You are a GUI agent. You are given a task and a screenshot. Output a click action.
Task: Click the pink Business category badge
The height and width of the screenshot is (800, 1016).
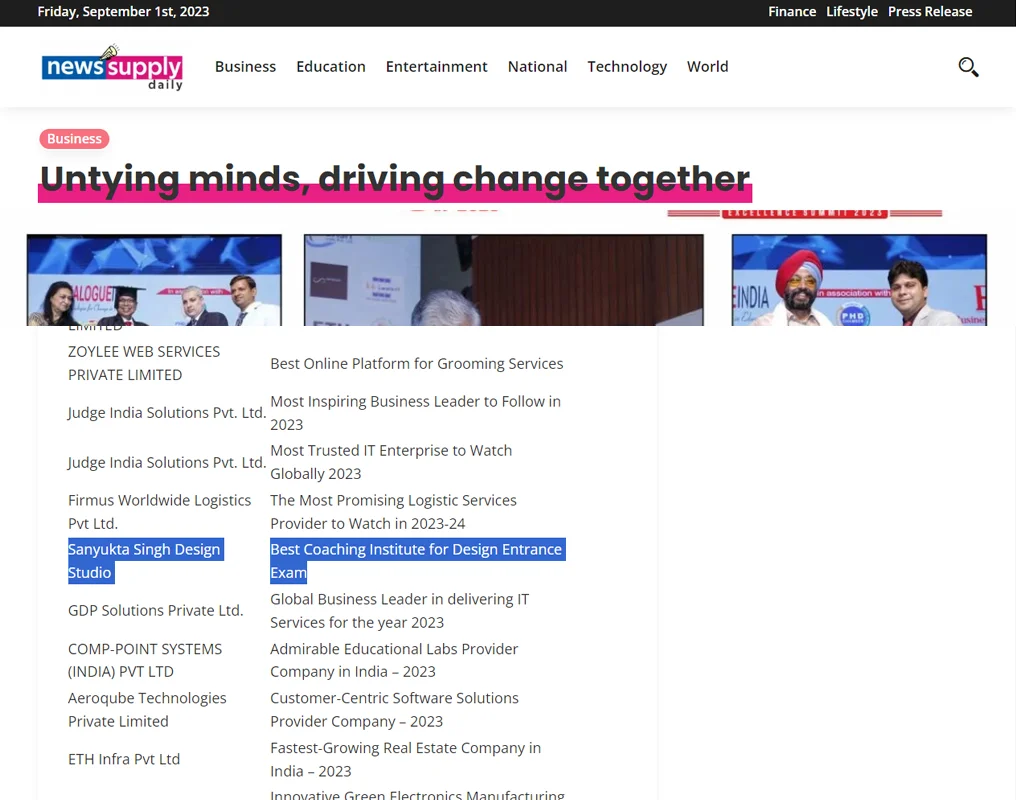click(74, 139)
